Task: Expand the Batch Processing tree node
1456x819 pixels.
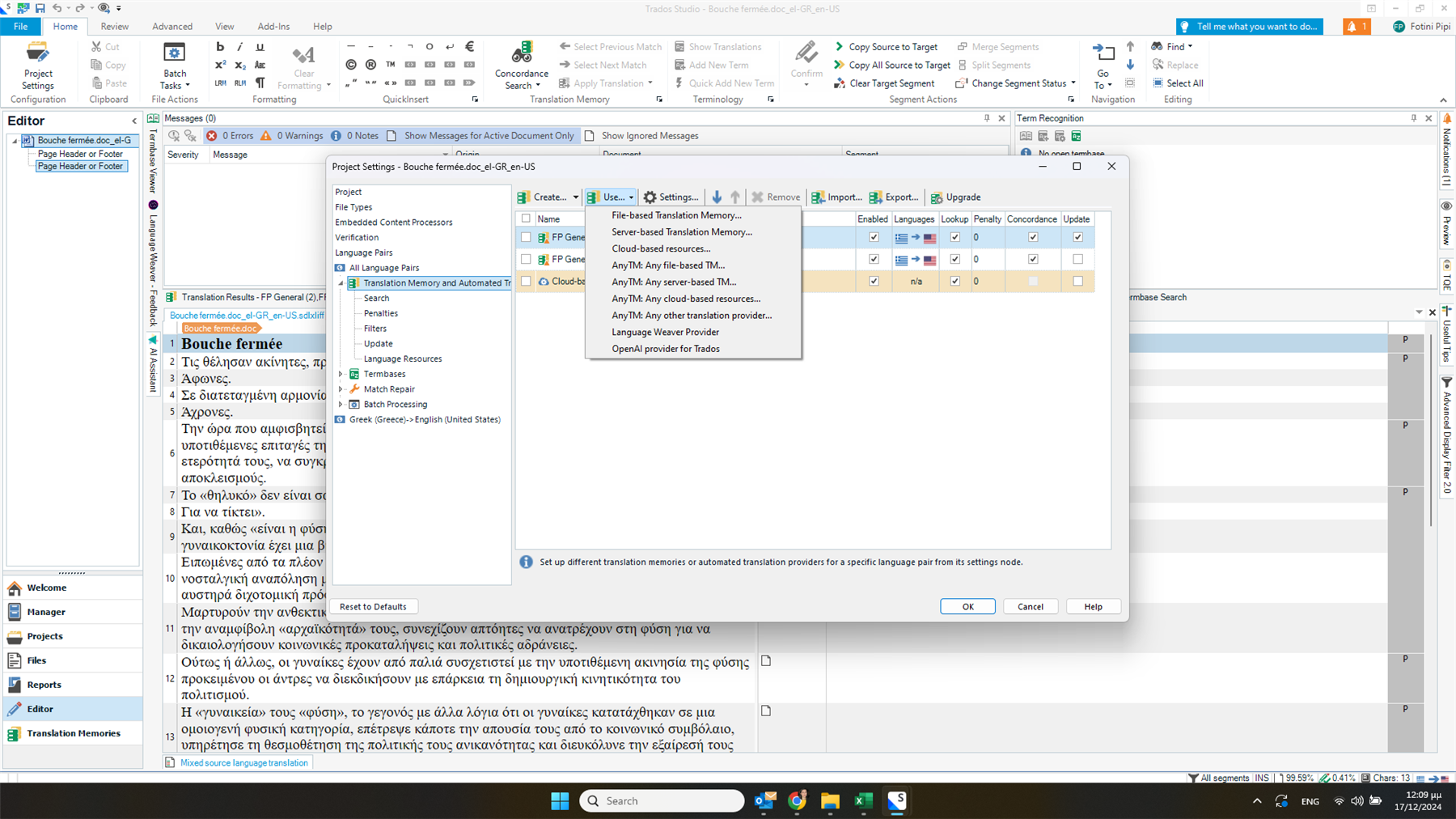Action: point(342,404)
